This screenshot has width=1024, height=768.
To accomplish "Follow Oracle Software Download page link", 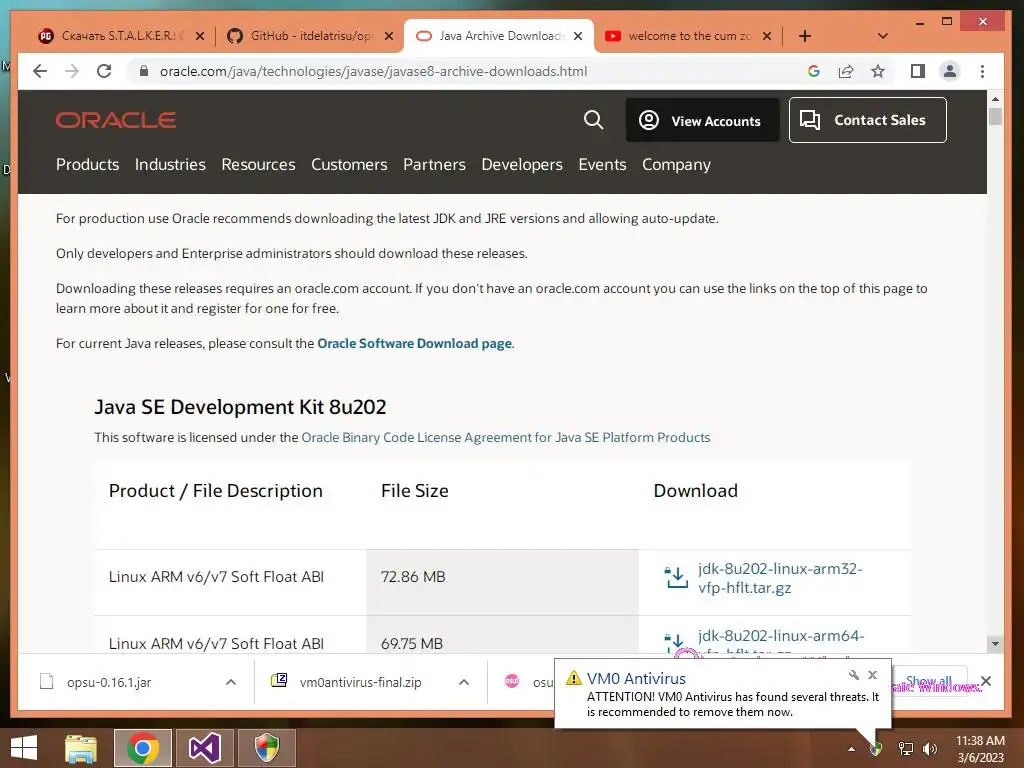I will [x=415, y=344].
